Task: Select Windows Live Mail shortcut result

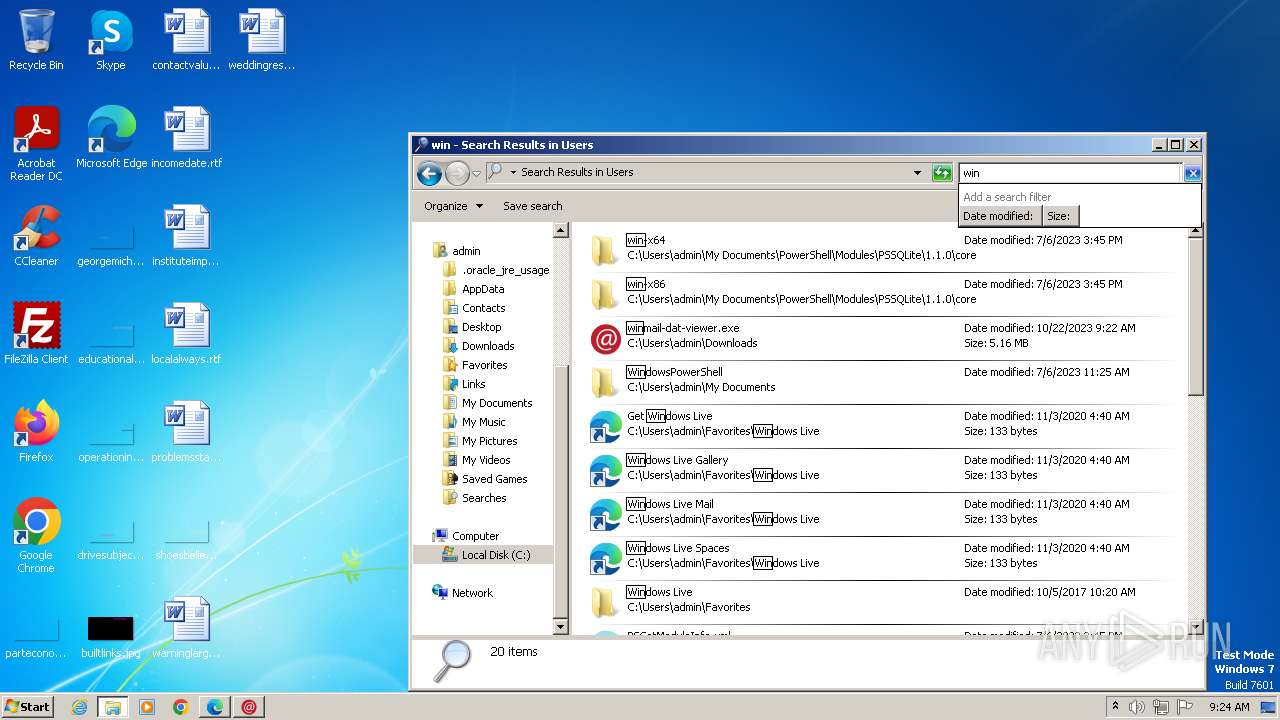Action: pyautogui.click(x=880, y=512)
